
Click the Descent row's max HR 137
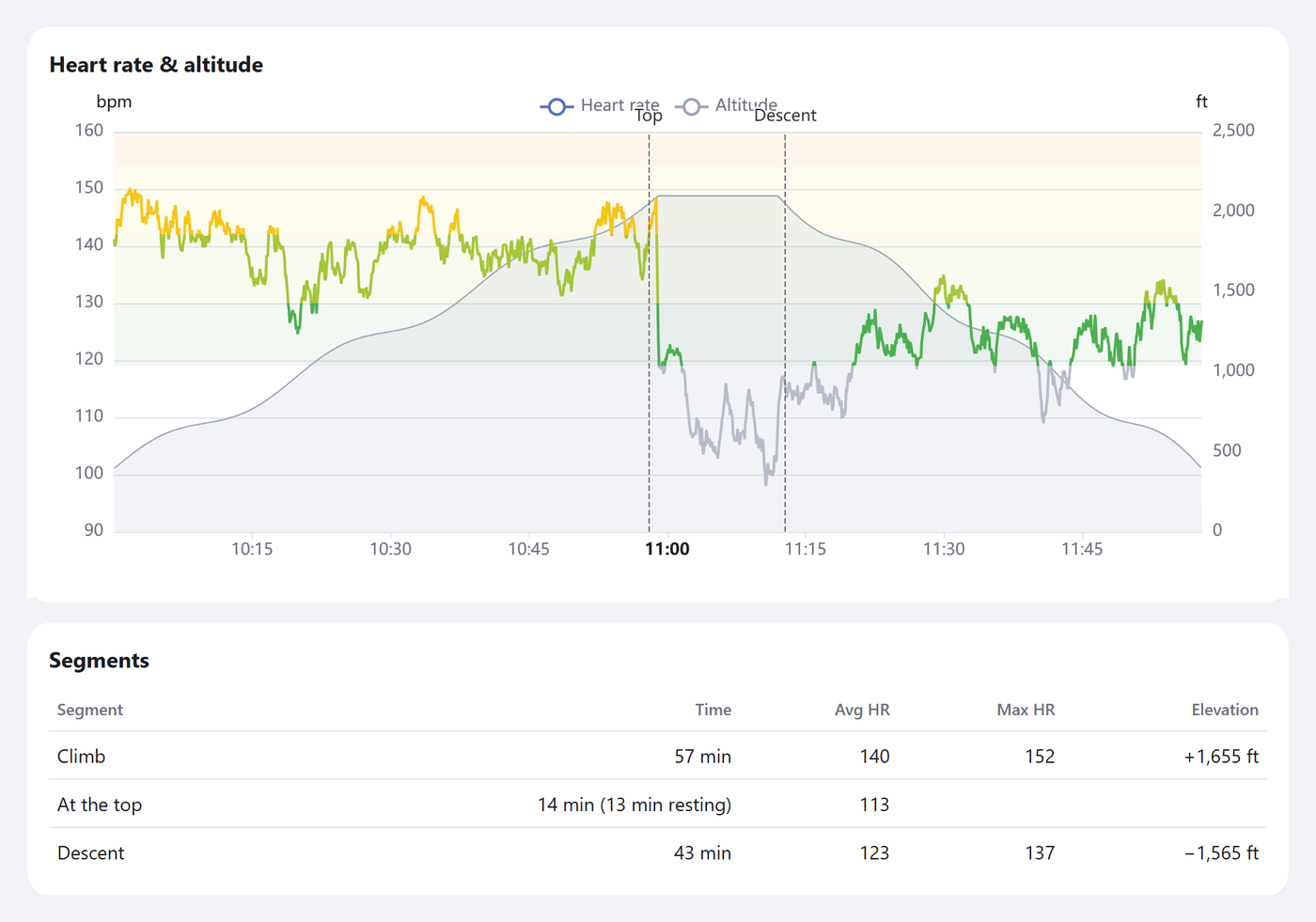(1040, 853)
